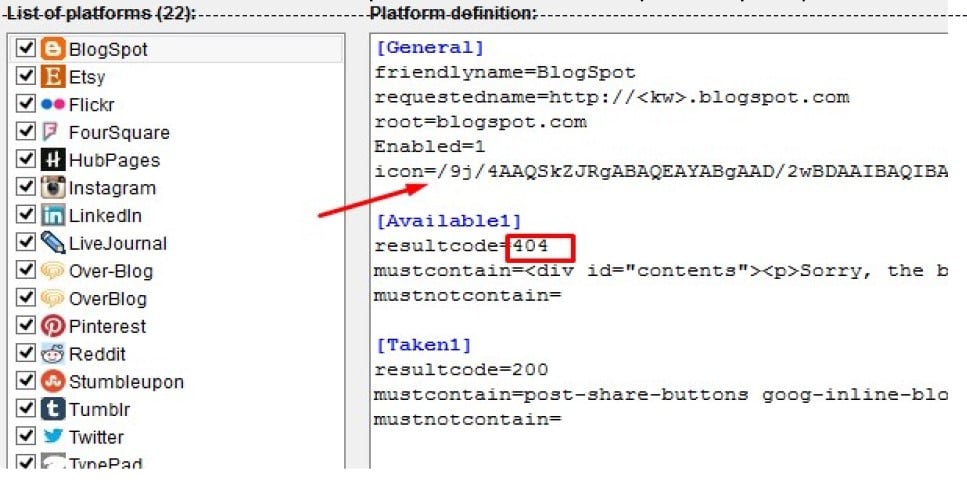Click the OverBlog platform icon
967x504 pixels.
[52, 298]
